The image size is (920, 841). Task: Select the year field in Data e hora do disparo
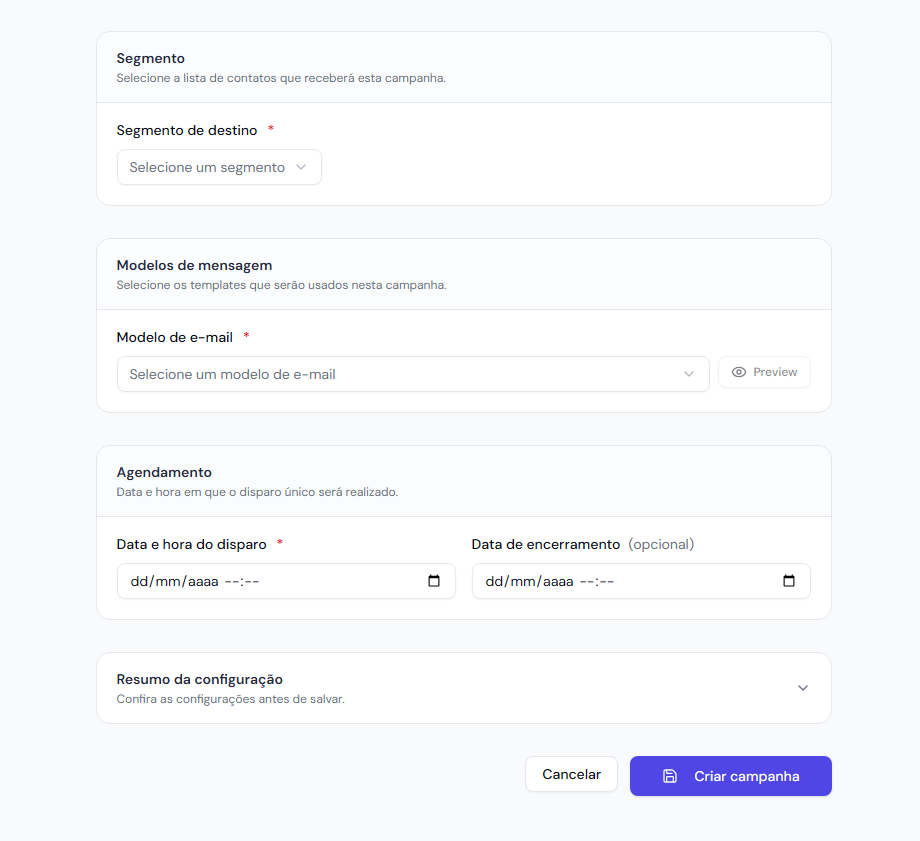coord(201,581)
